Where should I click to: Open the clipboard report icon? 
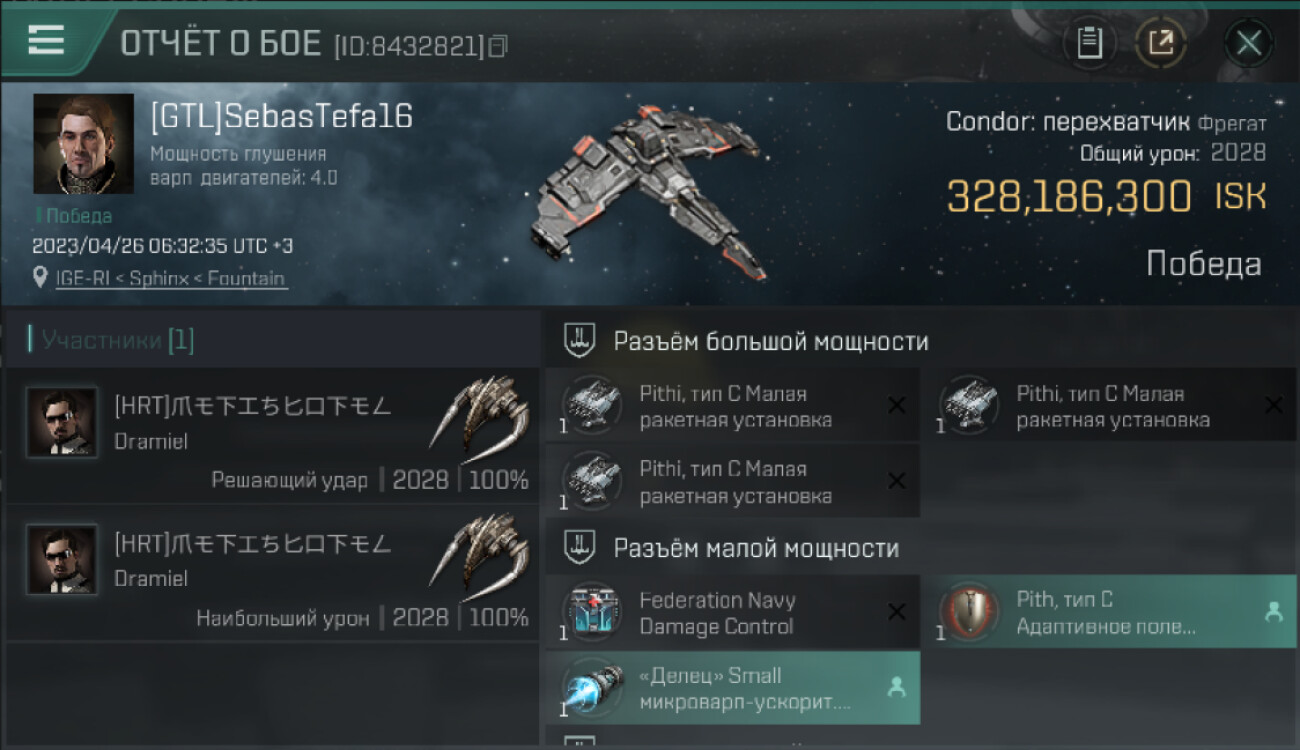[x=1089, y=43]
